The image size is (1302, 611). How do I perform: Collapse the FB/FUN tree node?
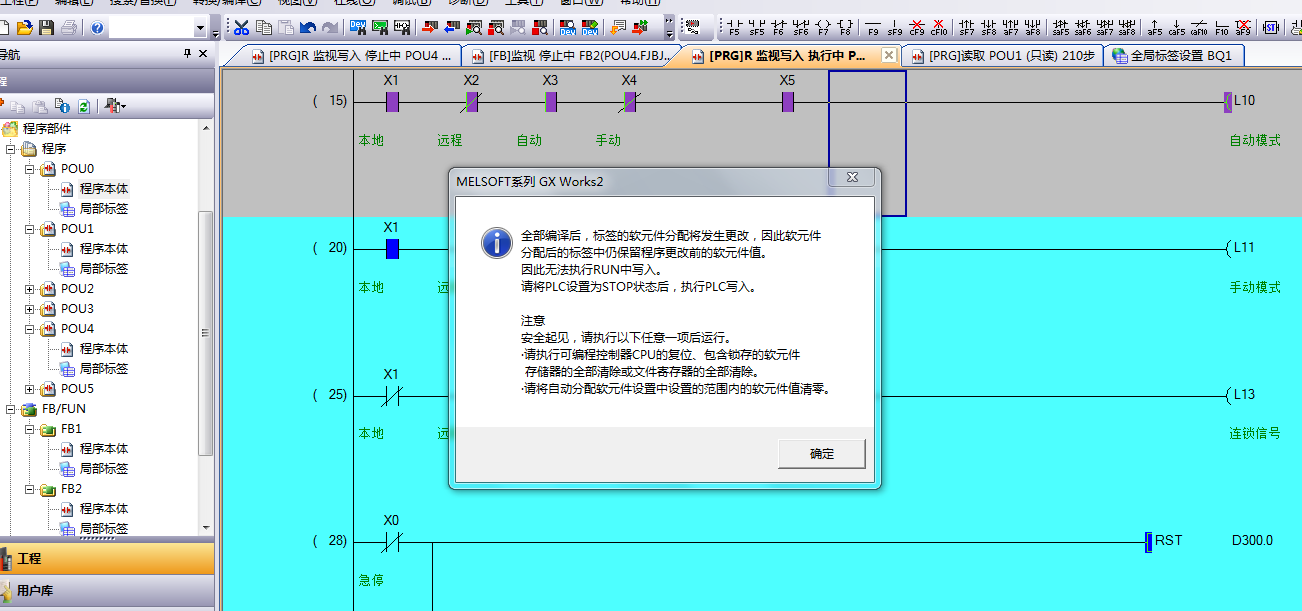(12, 409)
